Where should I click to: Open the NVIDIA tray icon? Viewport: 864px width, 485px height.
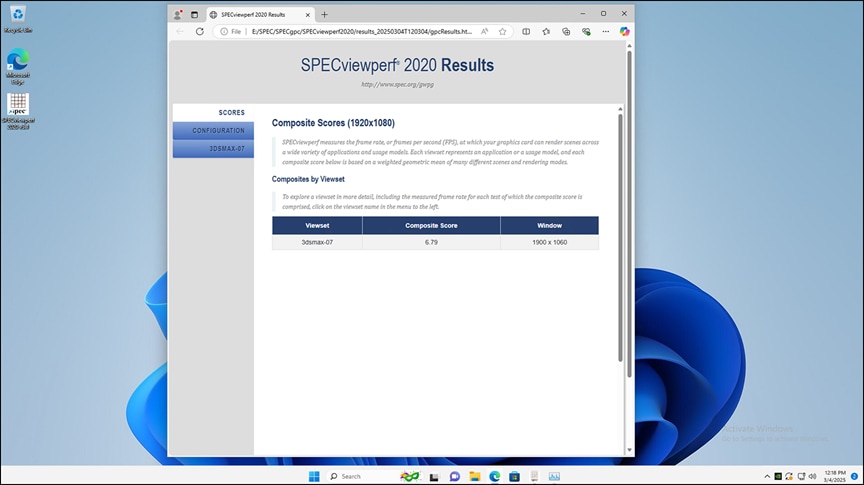[778, 476]
